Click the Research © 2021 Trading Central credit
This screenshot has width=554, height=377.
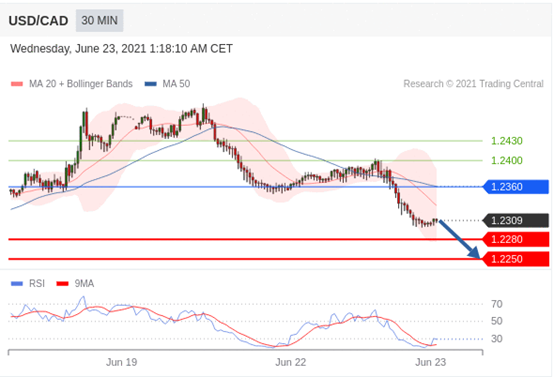click(x=473, y=84)
